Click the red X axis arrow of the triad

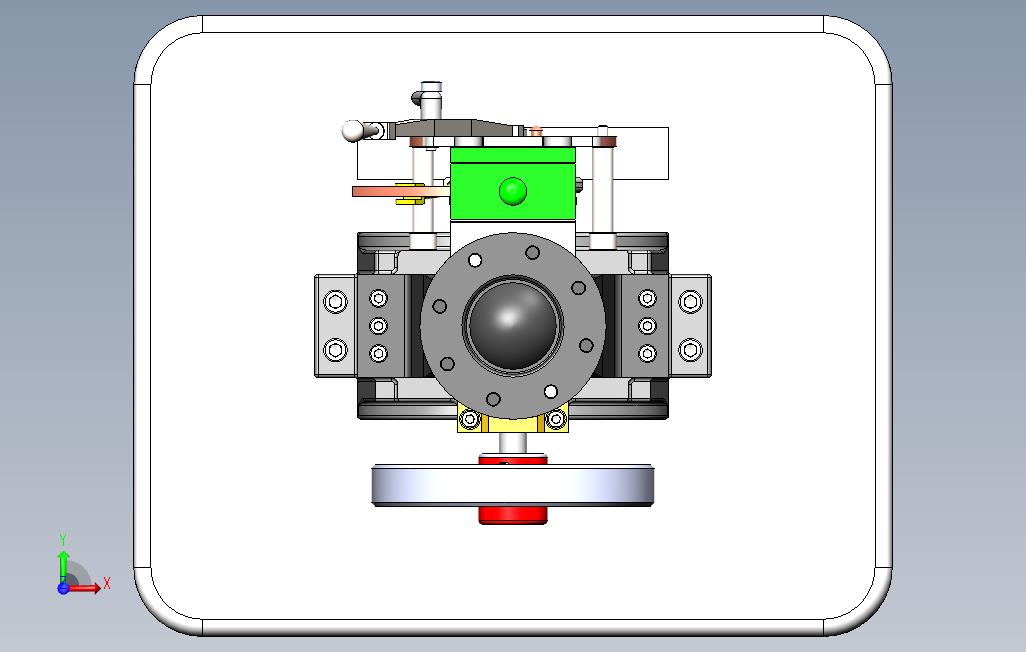point(85,587)
